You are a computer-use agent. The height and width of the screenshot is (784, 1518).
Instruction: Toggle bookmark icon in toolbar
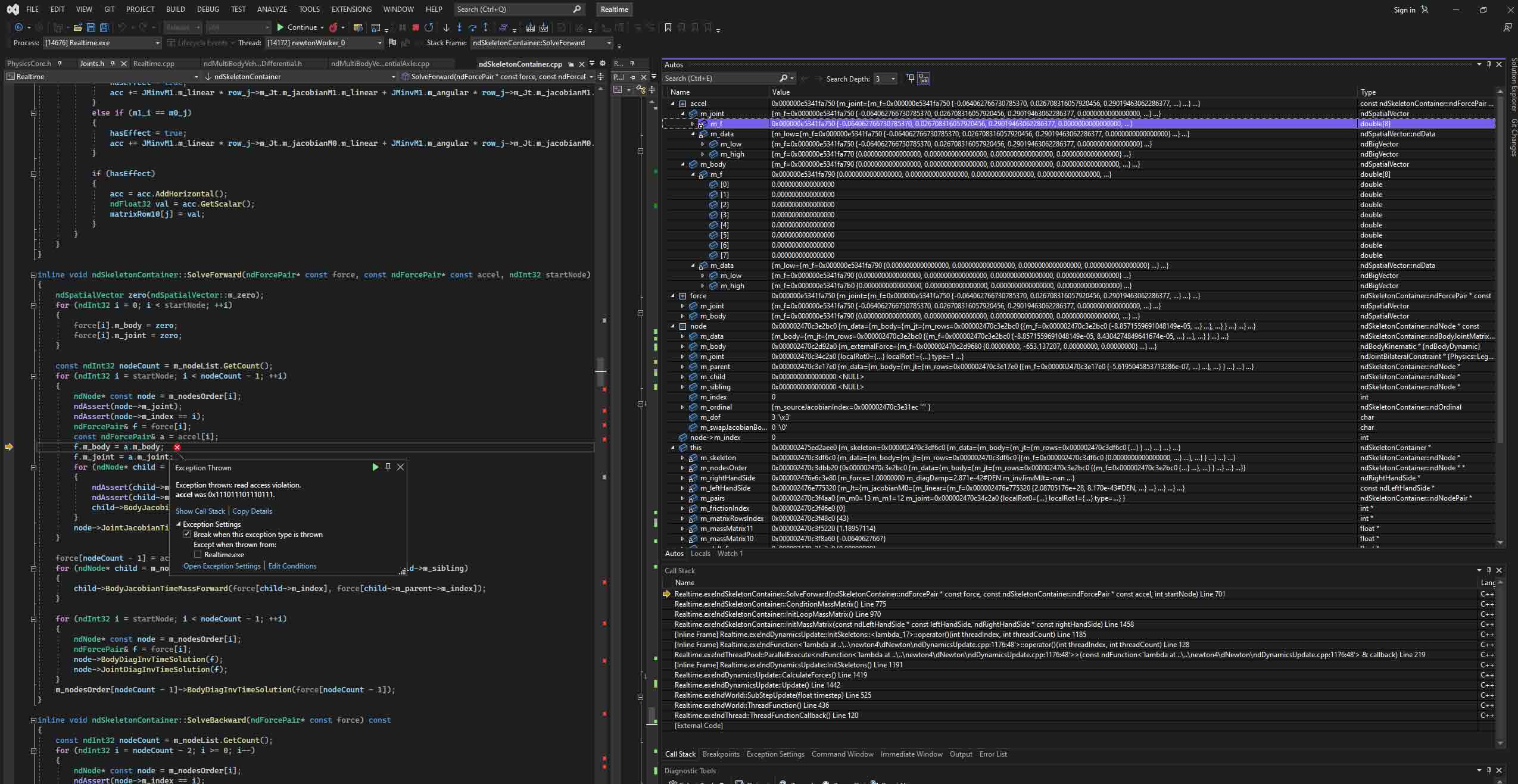click(668, 27)
